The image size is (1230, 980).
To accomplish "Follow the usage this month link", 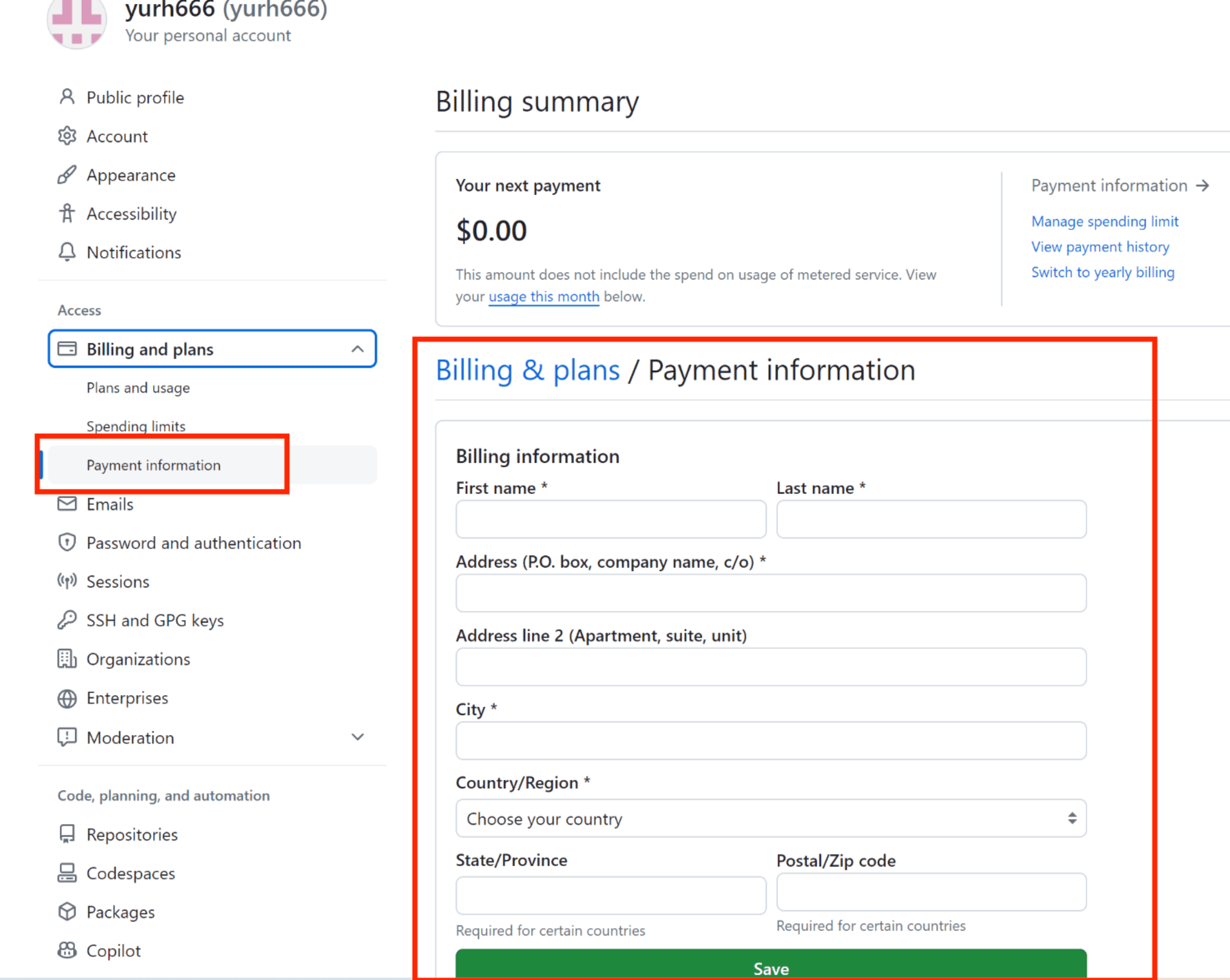I will (543, 296).
